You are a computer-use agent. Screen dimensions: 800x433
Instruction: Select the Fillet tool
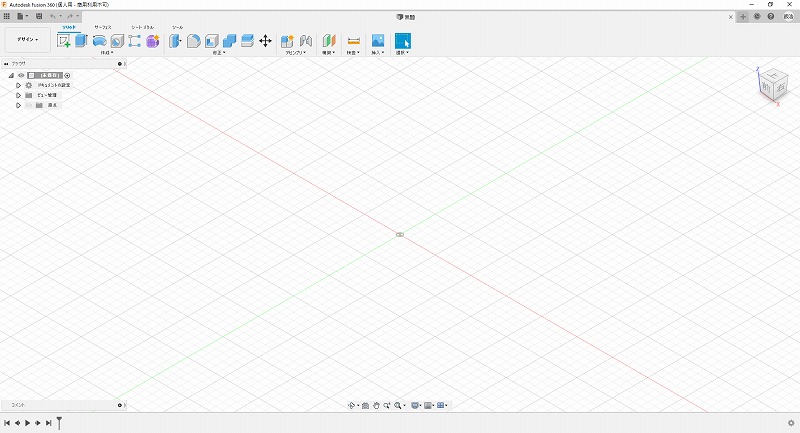[193, 41]
